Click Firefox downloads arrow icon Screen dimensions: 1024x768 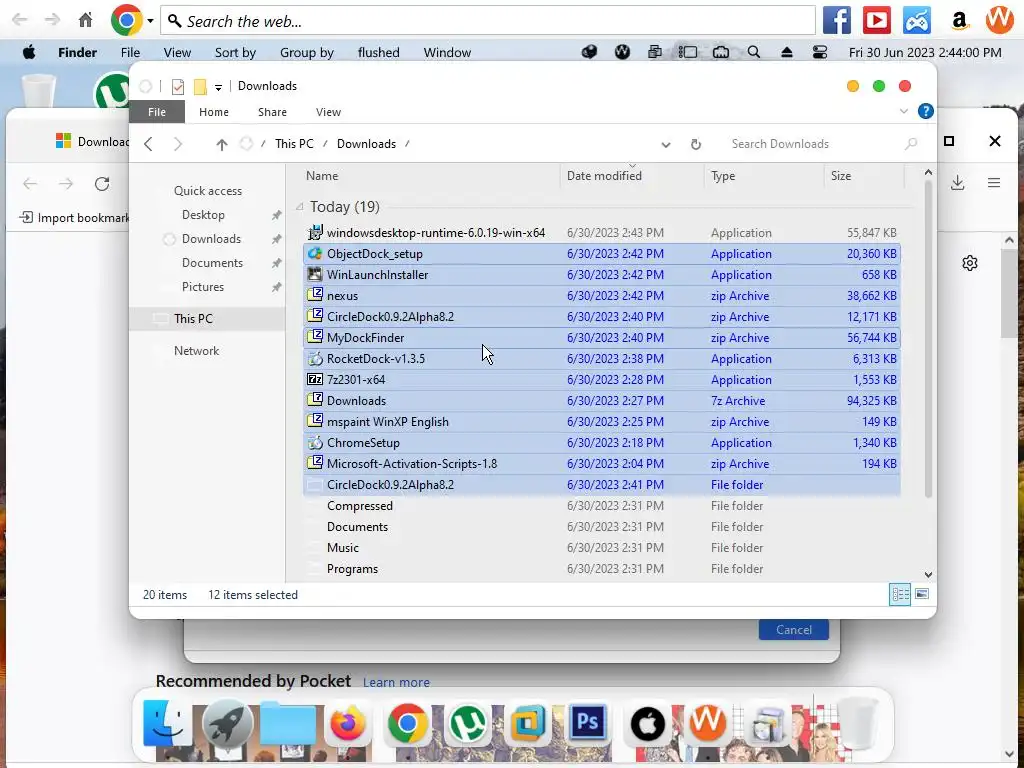[957, 183]
